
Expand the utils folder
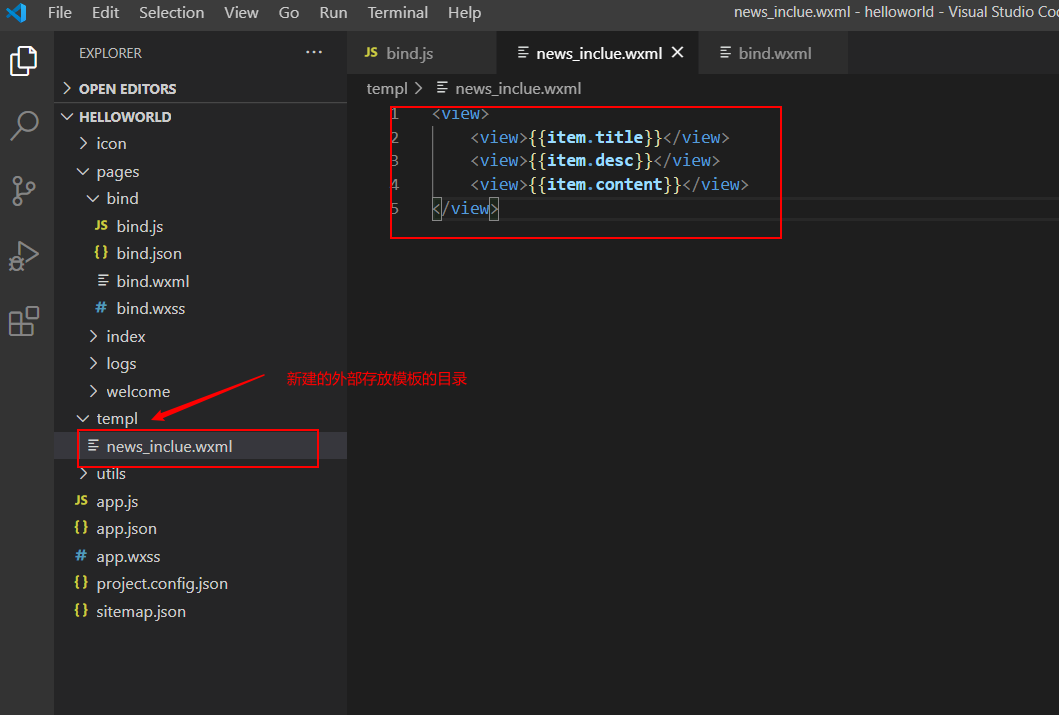[x=83, y=473]
